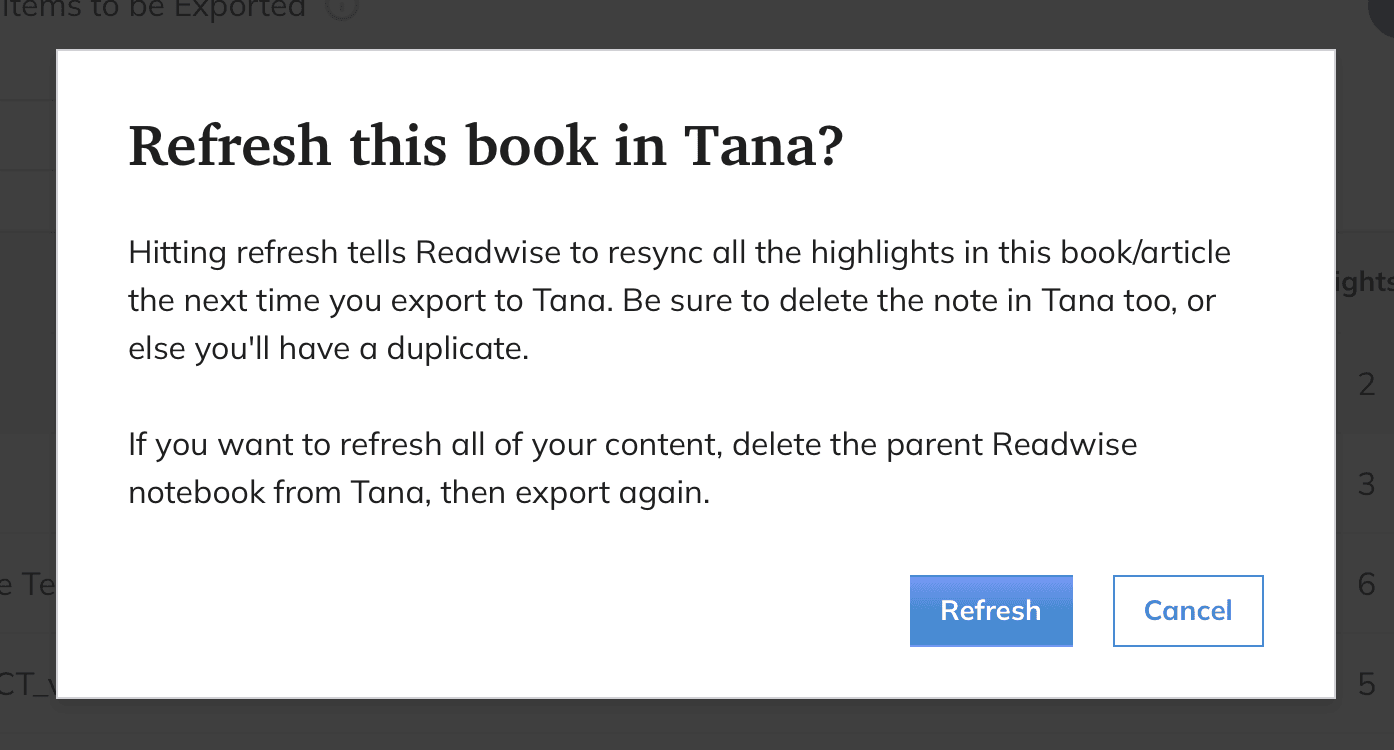The height and width of the screenshot is (750, 1394).
Task: Click the paragraph beginning "Hitting refresh tells Readwise"
Action: [679, 301]
